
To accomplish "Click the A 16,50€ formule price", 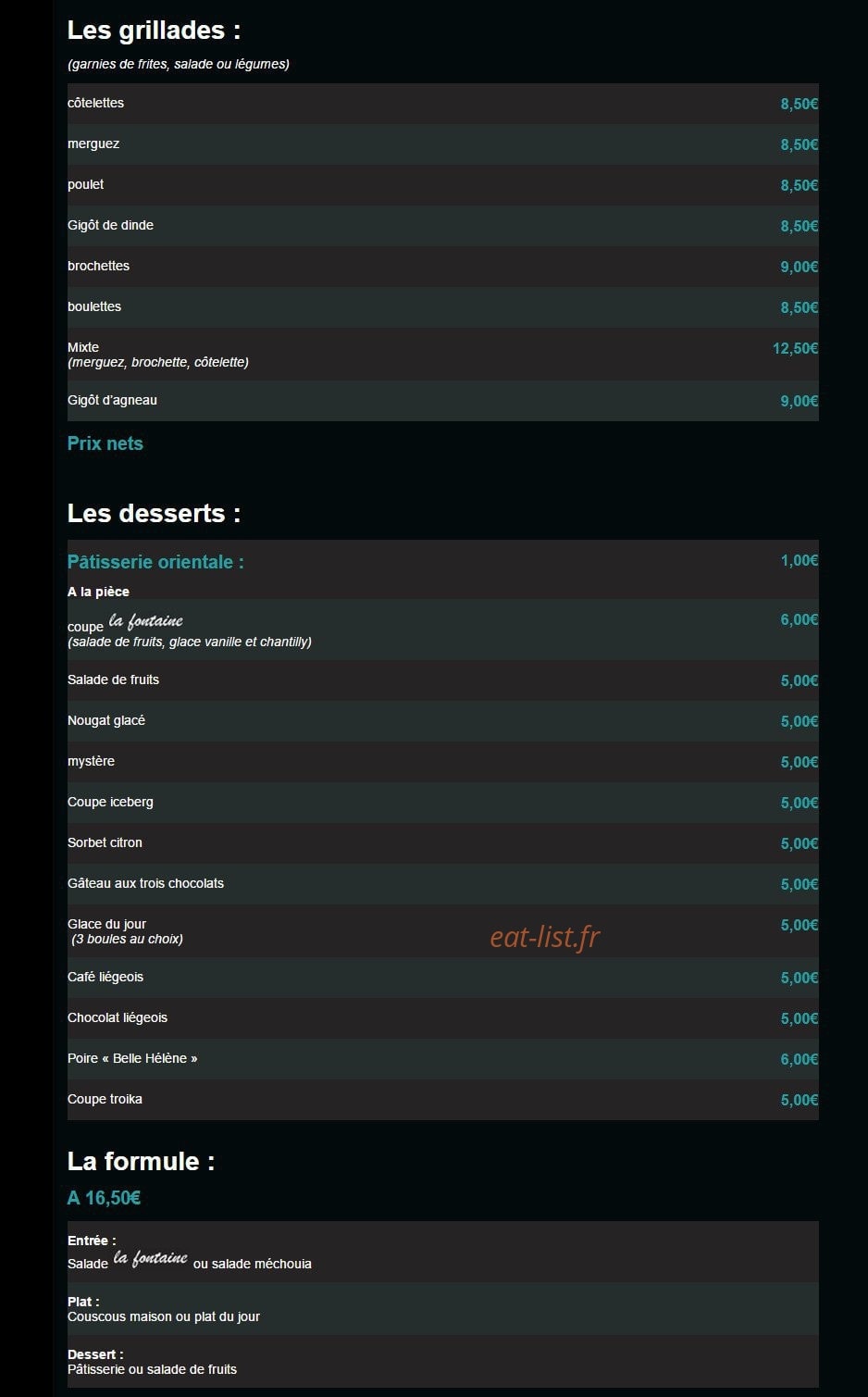I will coord(105,1198).
